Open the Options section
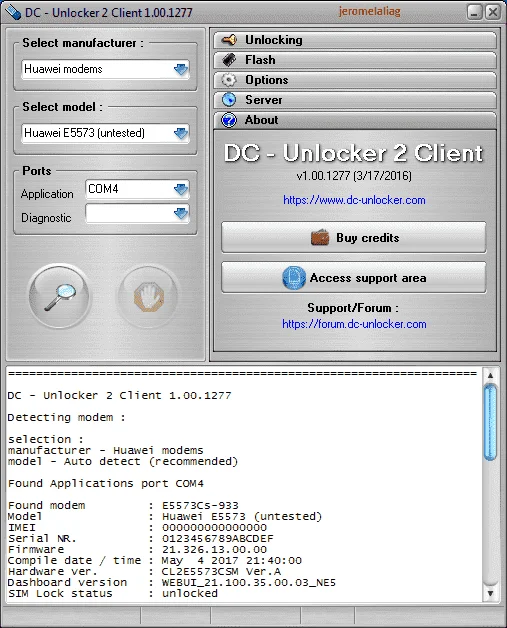Image resolution: width=507 pixels, height=628 pixels. 355,80
